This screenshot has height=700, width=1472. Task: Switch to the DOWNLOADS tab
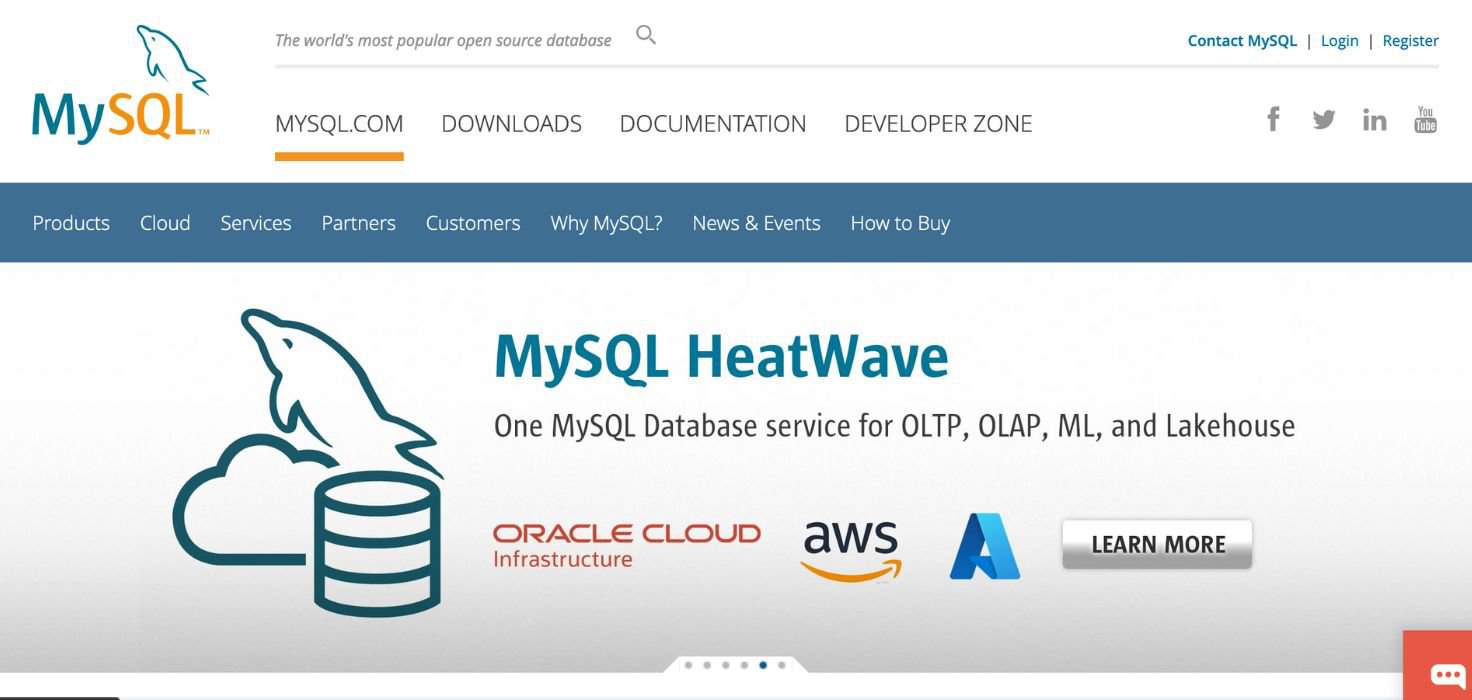click(x=512, y=123)
